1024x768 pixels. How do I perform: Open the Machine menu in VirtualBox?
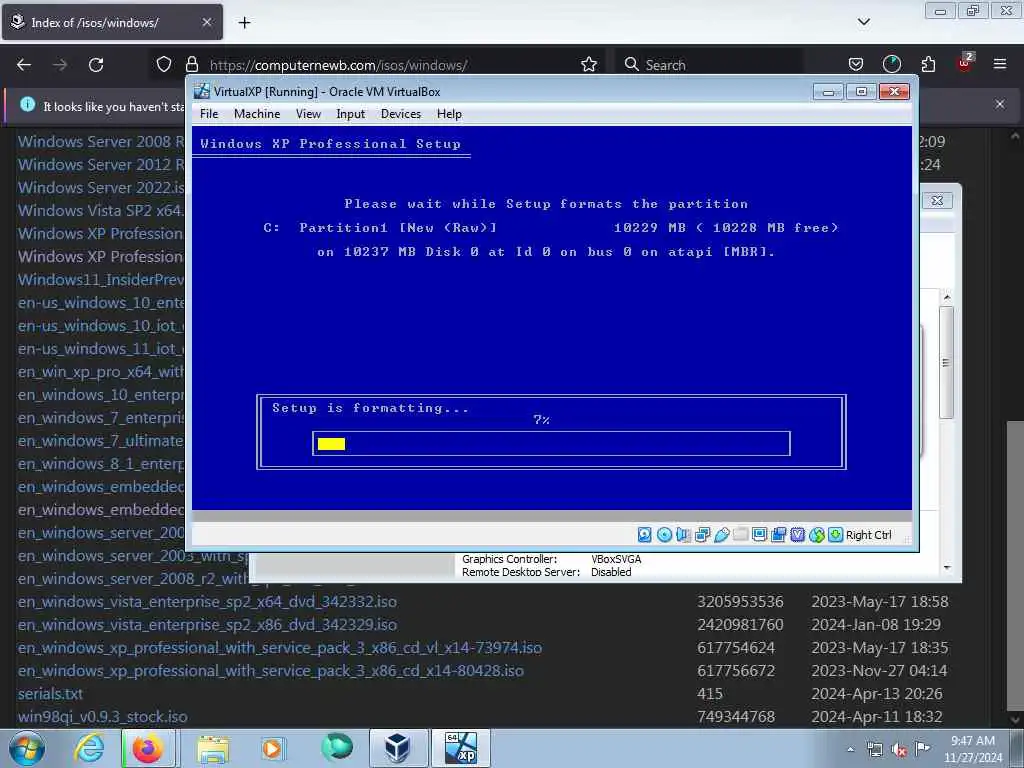[257, 114]
